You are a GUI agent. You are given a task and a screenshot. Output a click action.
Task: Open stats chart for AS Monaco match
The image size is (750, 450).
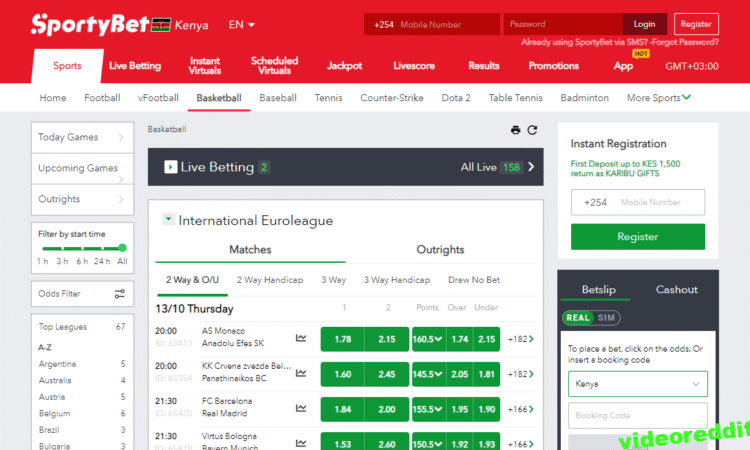301,339
